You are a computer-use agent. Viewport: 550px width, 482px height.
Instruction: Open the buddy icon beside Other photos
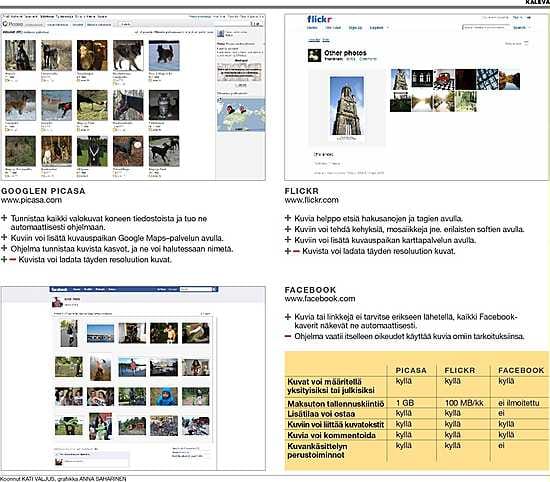pyautogui.click(x=314, y=55)
